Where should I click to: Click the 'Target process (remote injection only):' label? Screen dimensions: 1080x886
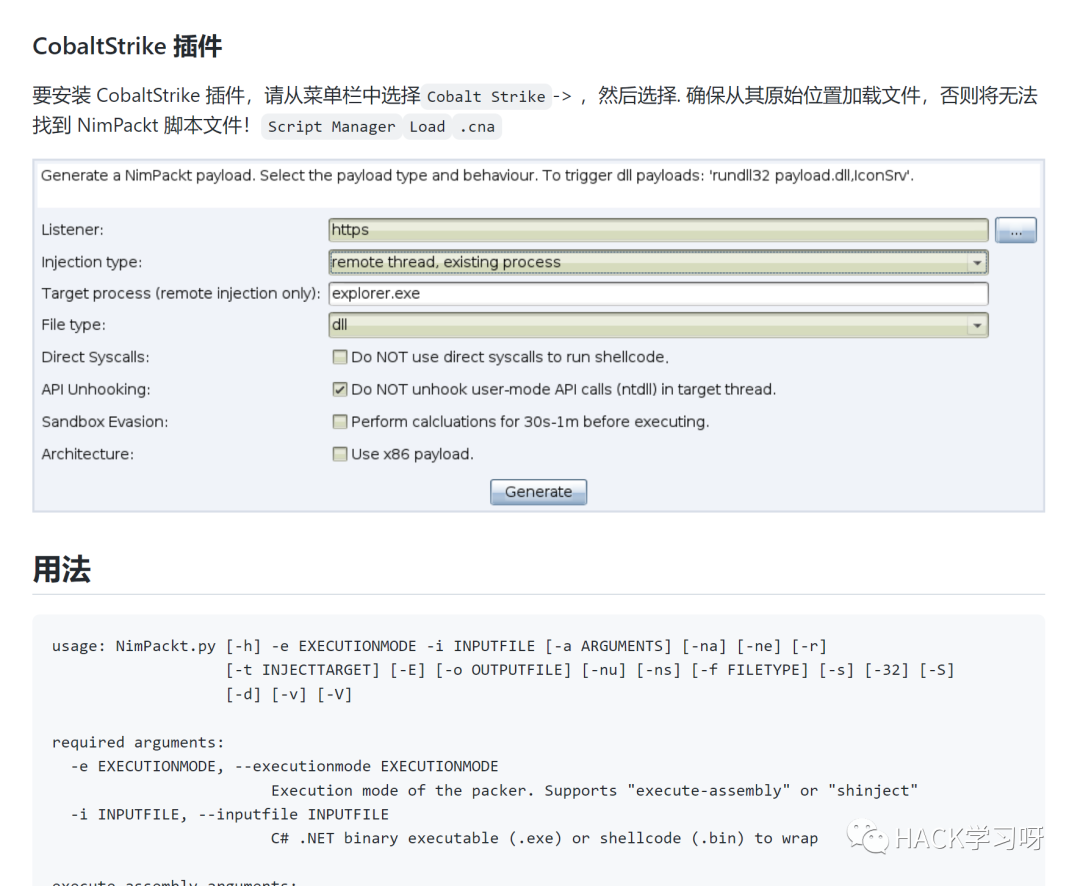pos(181,293)
